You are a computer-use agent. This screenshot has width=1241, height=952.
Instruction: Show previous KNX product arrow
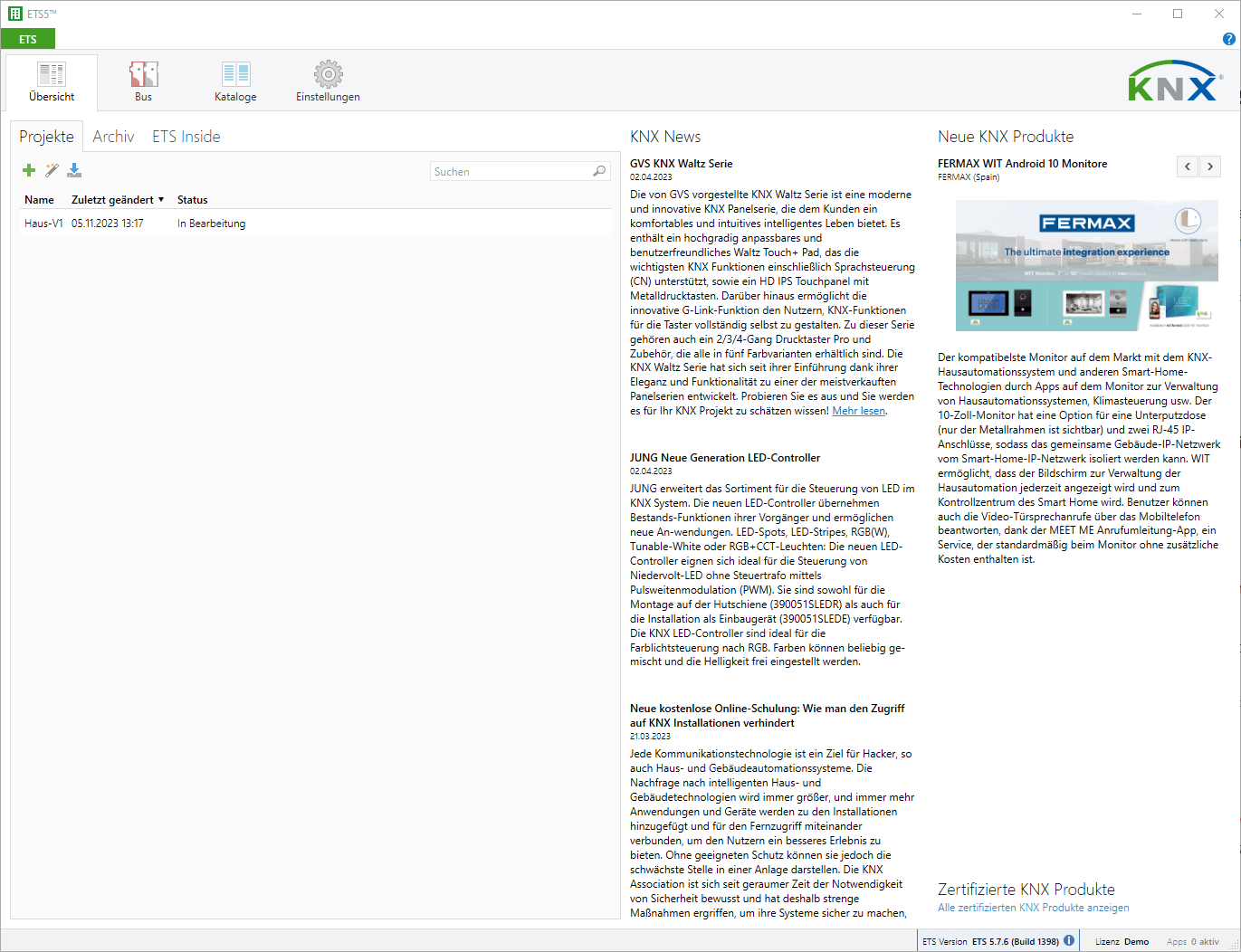pyautogui.click(x=1188, y=167)
